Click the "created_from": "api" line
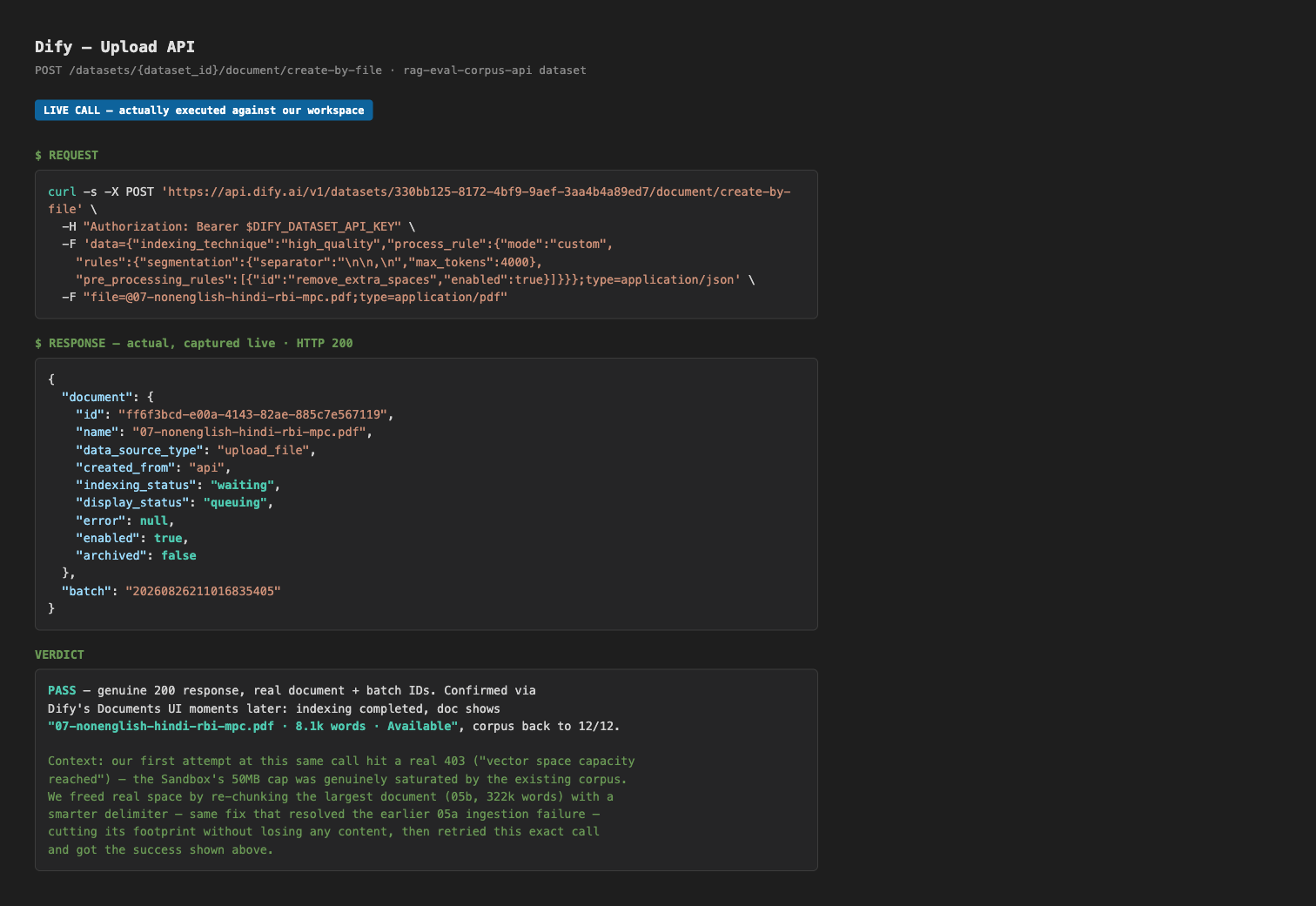Viewport: 1316px width, 906px height. tap(153, 467)
